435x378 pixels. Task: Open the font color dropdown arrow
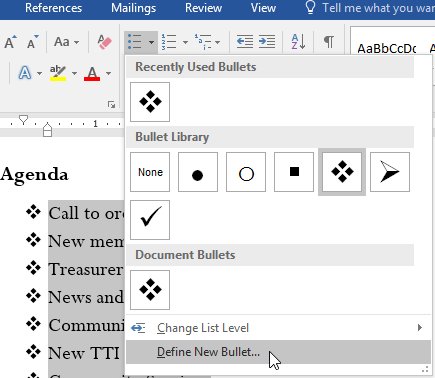pos(108,73)
